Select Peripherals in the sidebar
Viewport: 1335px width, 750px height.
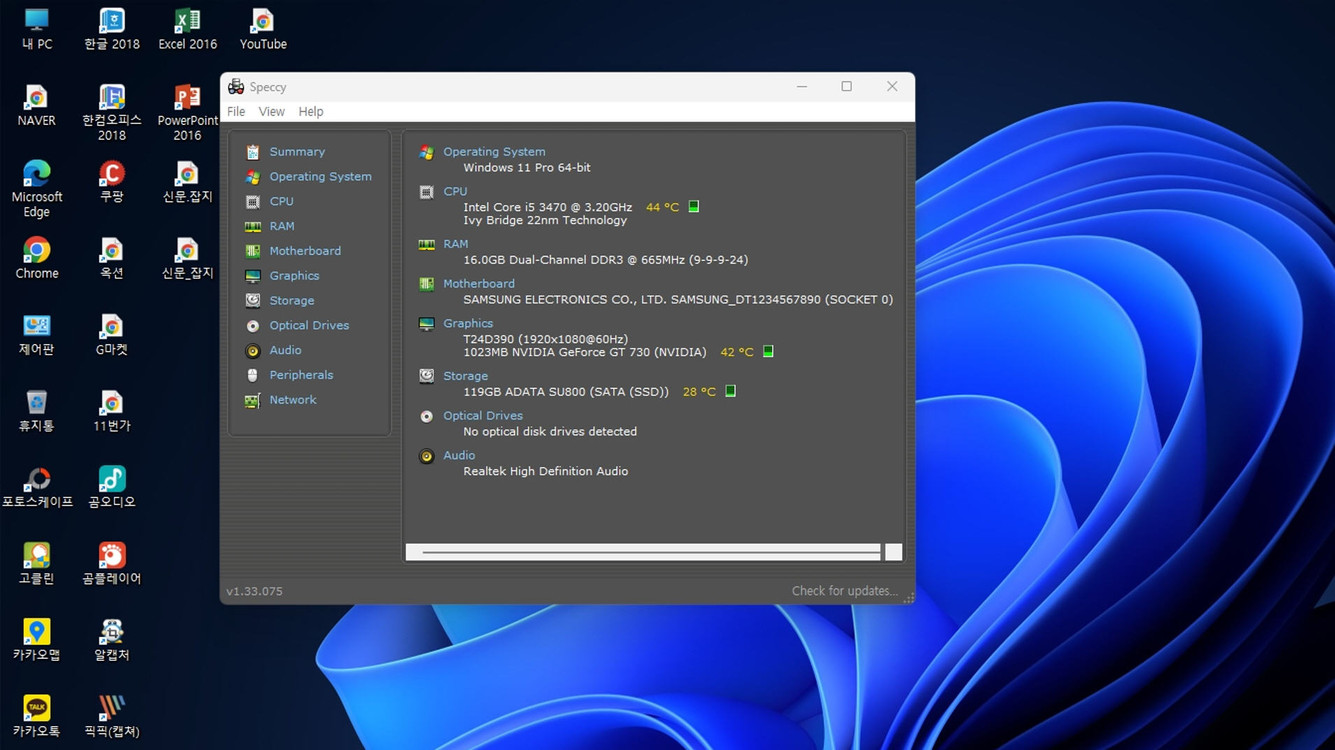pos(301,375)
